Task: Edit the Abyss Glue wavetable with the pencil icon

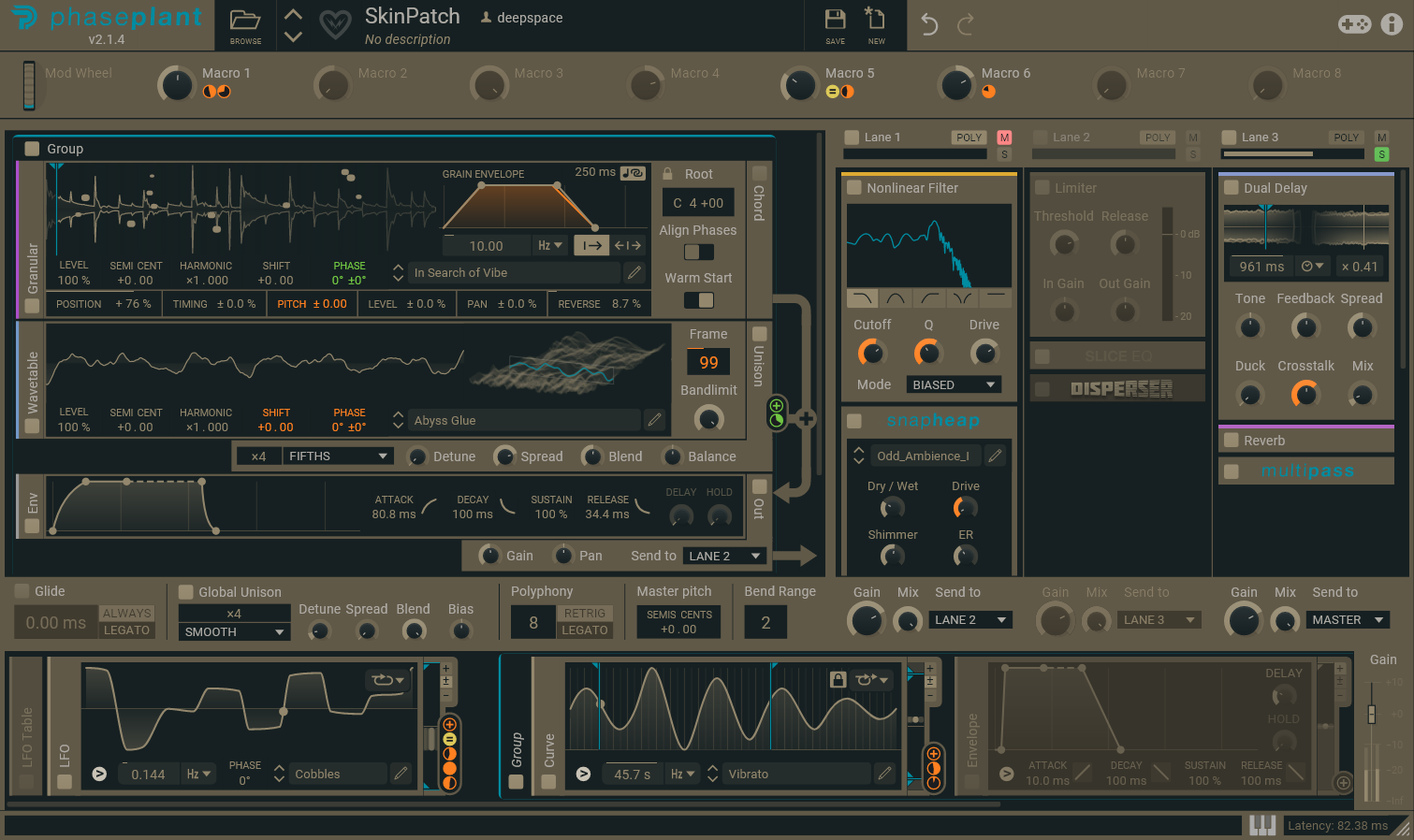Action: click(x=655, y=420)
